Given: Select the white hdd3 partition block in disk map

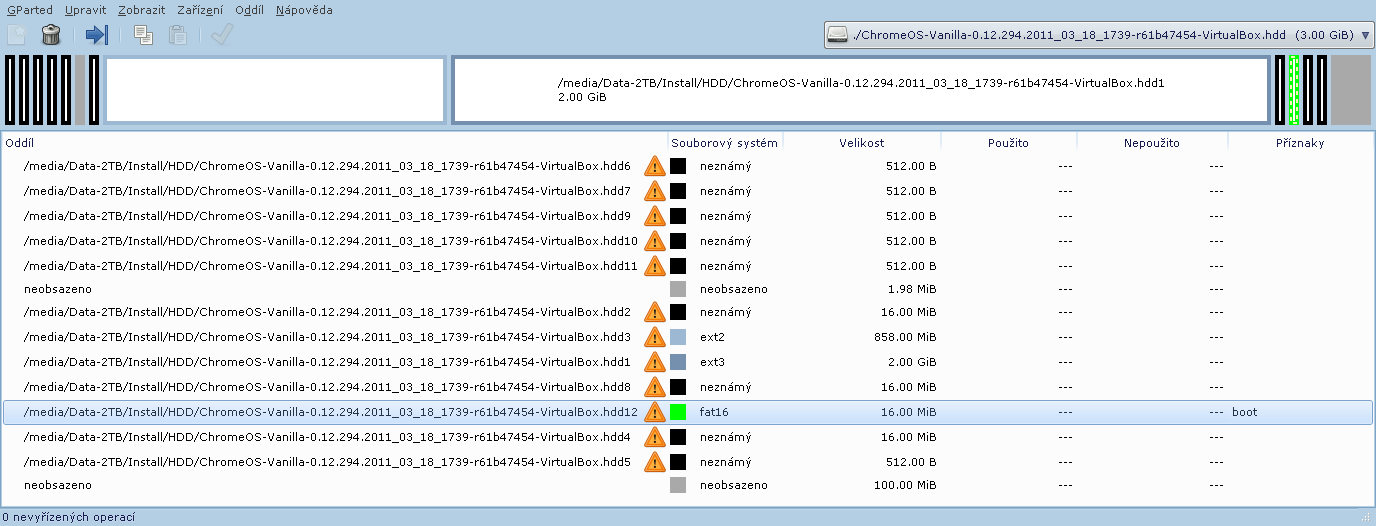Looking at the screenshot, I should click(x=275, y=90).
